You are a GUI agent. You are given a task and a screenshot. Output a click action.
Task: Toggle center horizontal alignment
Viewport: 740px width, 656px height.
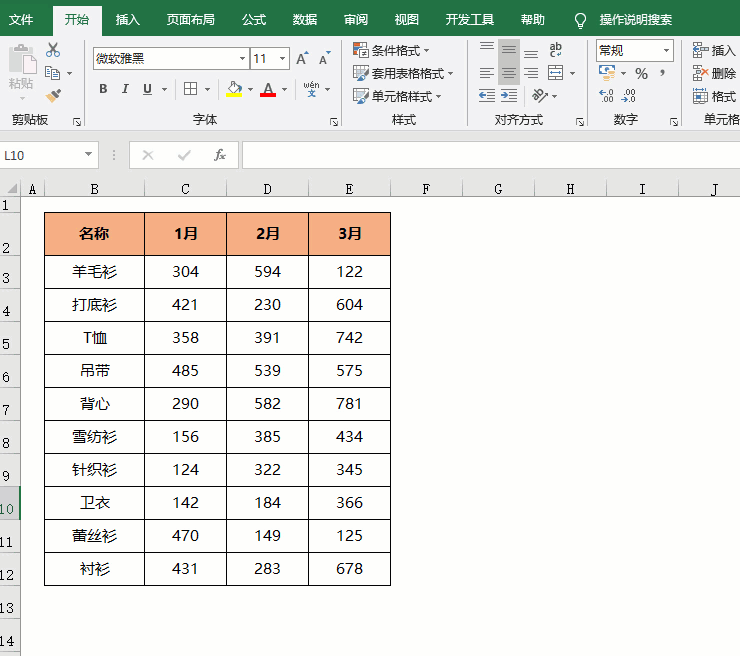[x=509, y=74]
